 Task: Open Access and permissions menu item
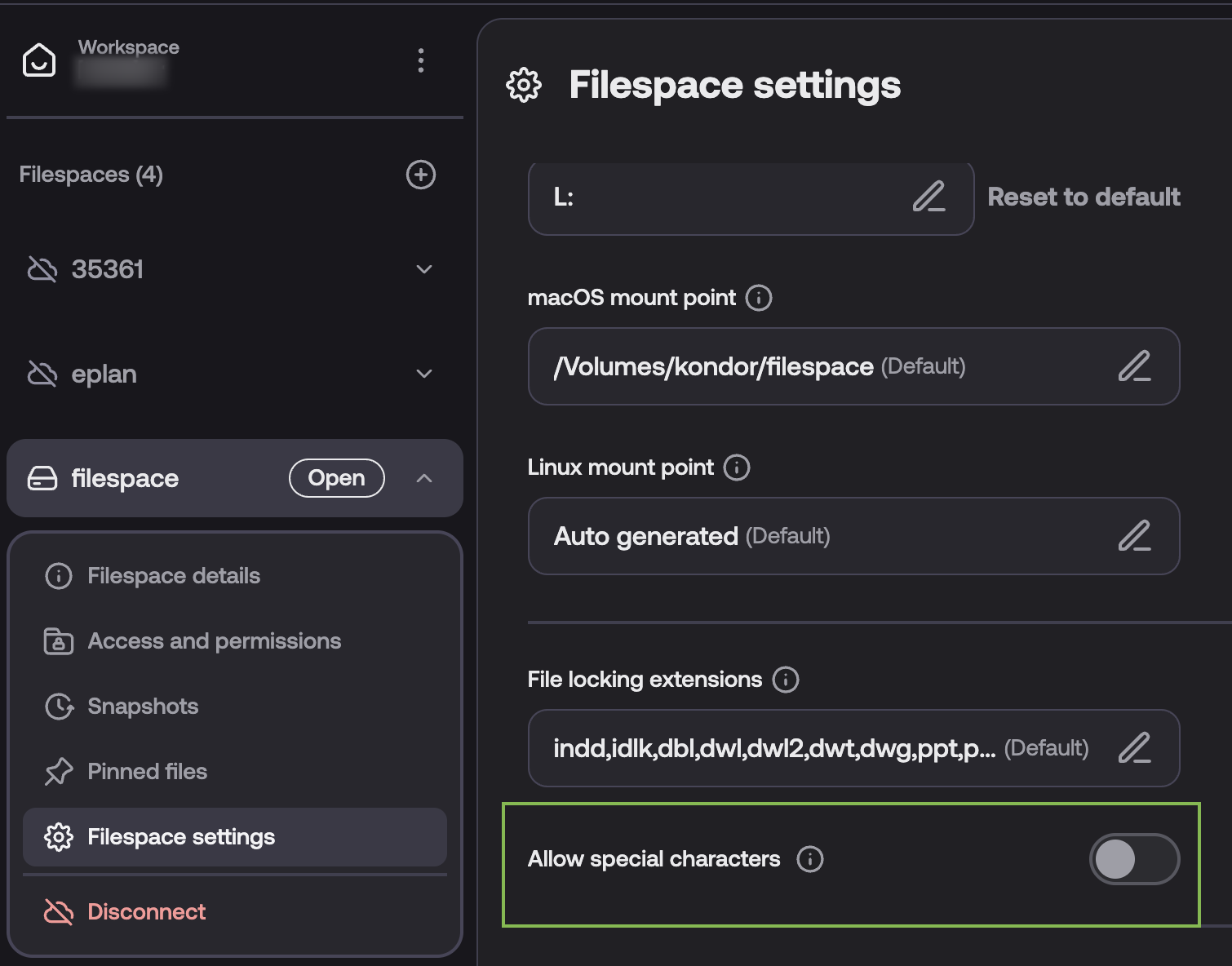click(235, 641)
